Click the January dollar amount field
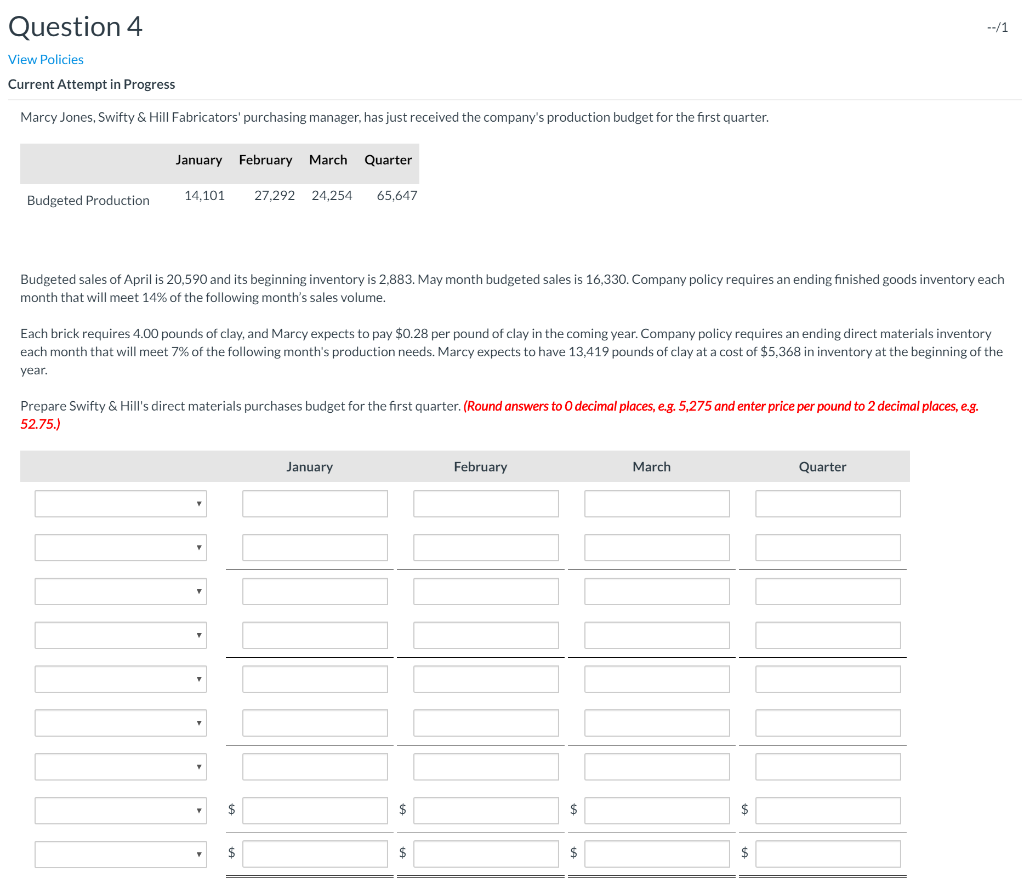Image resolution: width=1024 pixels, height=894 pixels. point(314,810)
